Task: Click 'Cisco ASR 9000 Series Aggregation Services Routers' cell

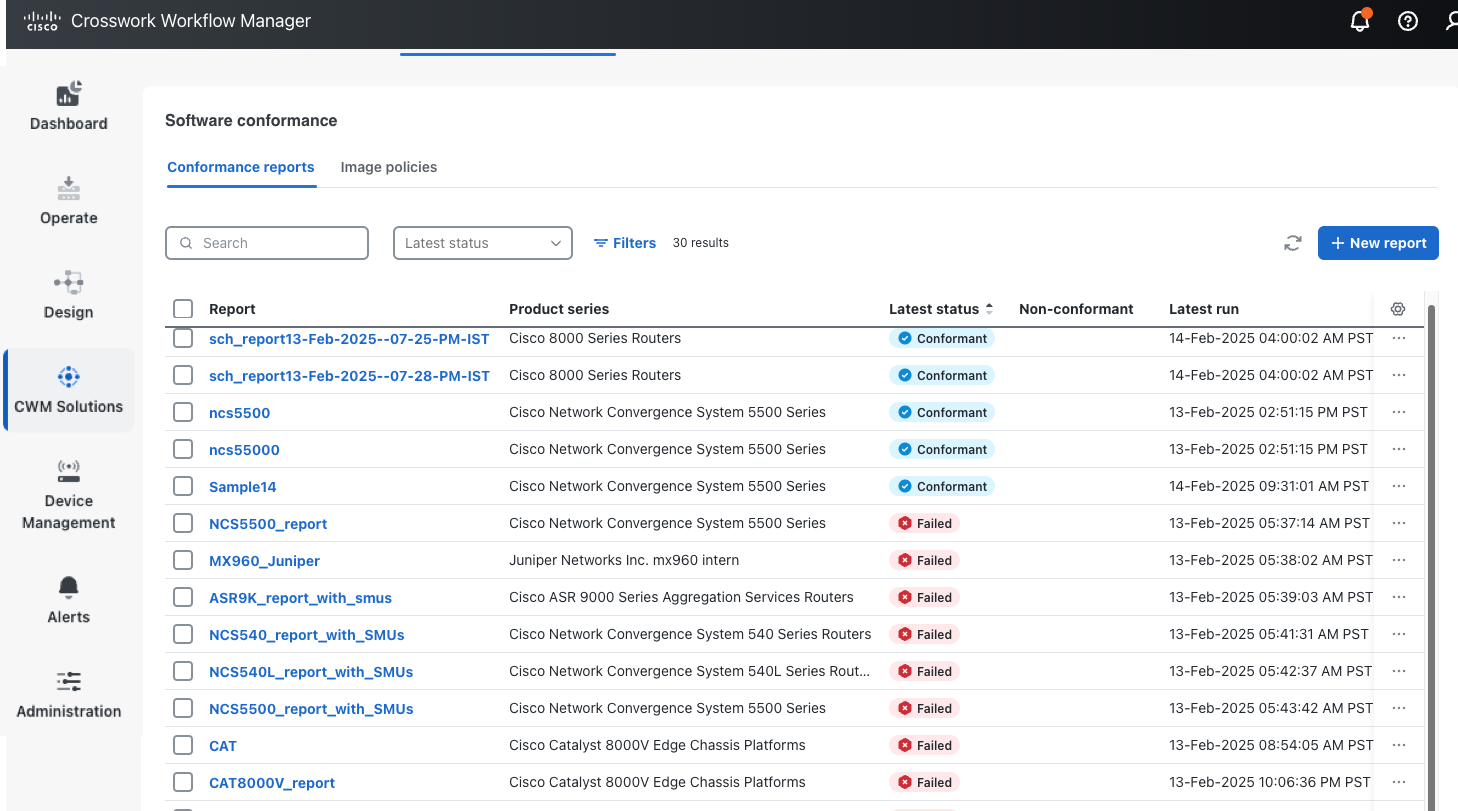Action: 681,597
